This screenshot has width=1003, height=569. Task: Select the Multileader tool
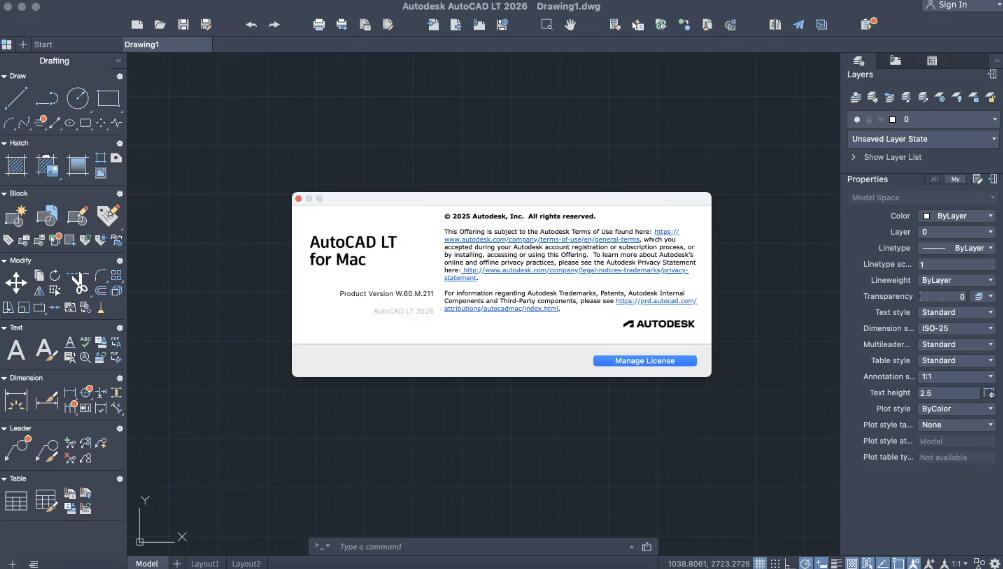click(17, 449)
